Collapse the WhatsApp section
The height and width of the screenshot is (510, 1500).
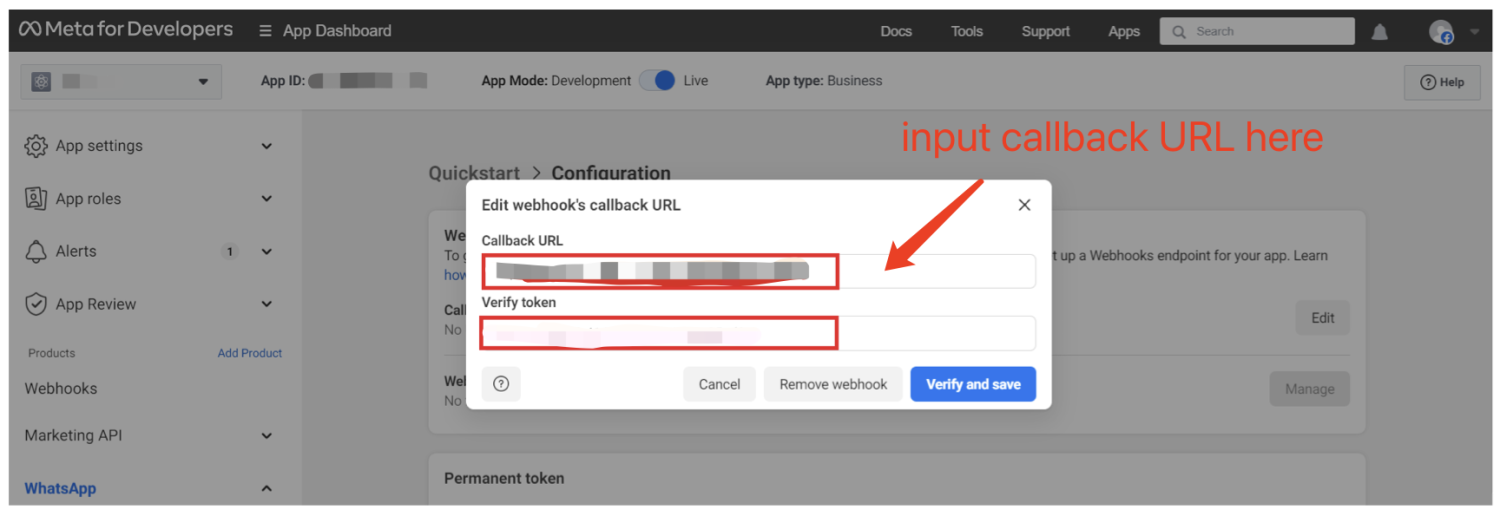click(267, 489)
